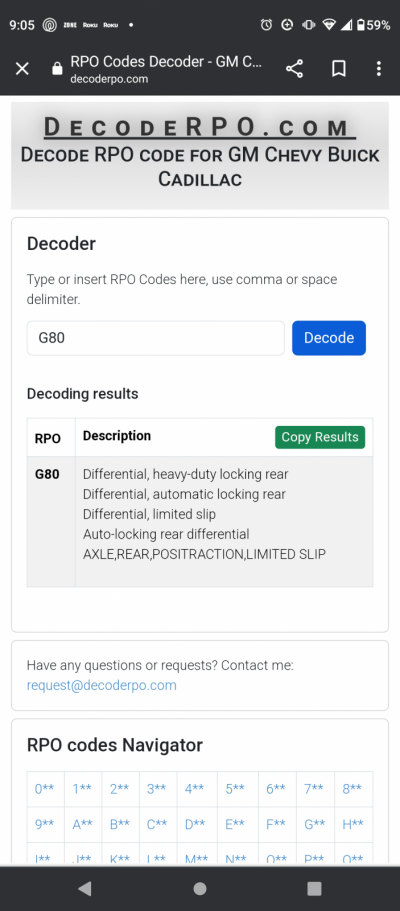
Task: Open the A** codes navigator link
Action: pos(83,824)
